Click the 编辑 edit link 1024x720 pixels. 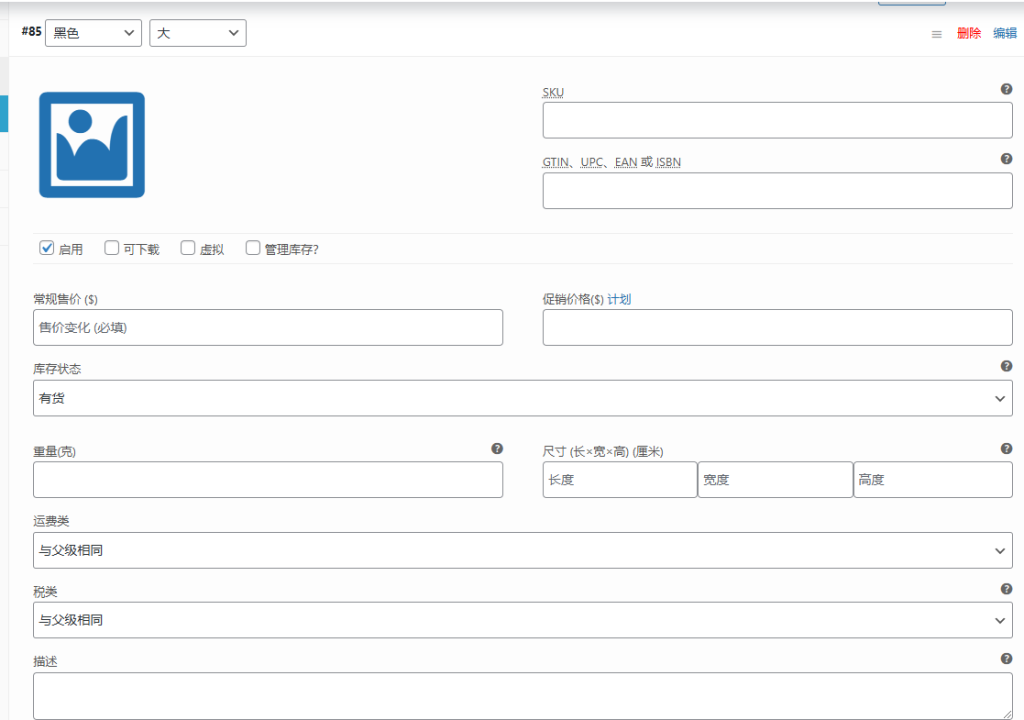[1003, 33]
